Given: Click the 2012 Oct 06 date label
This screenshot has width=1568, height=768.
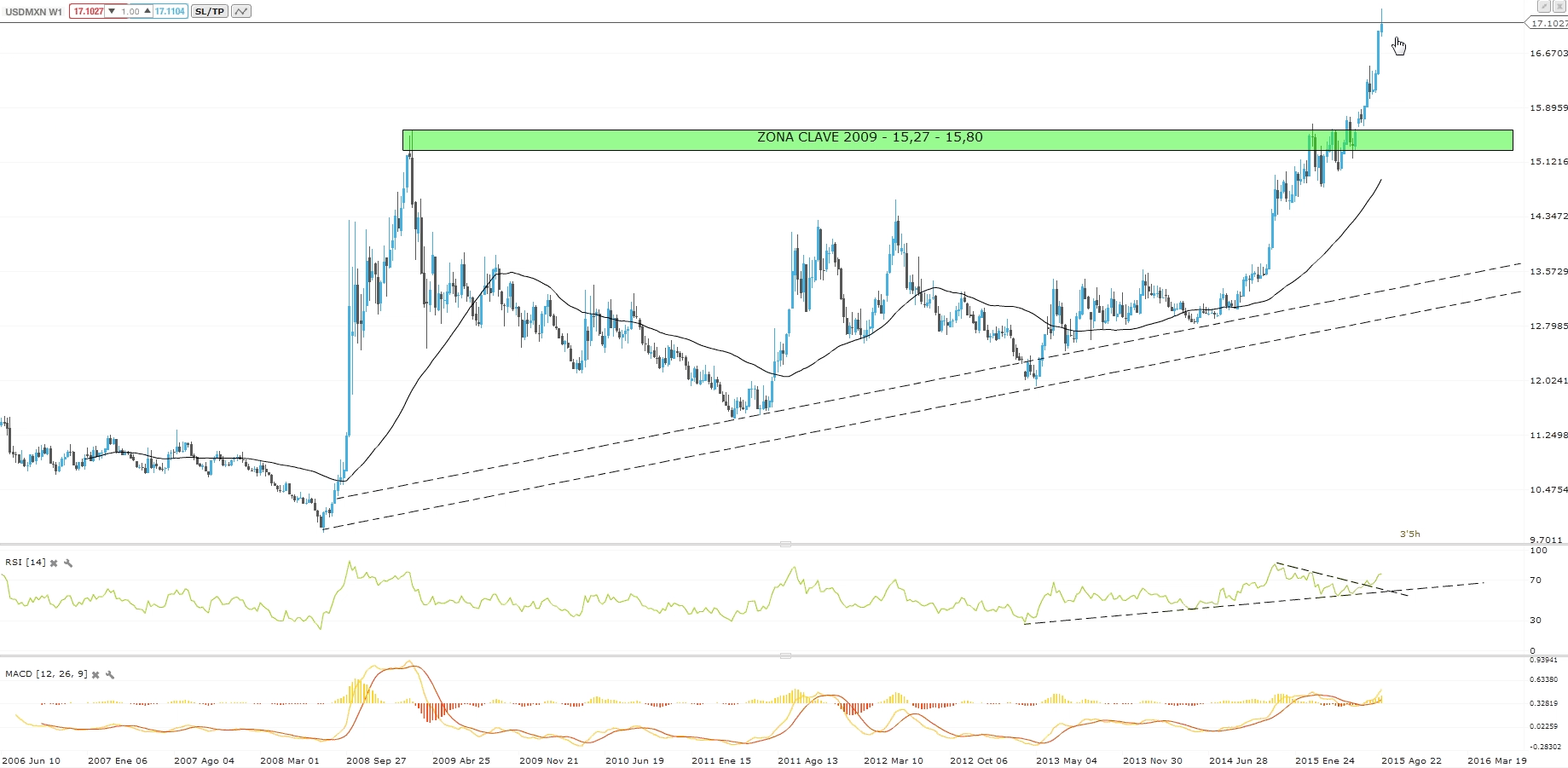Looking at the screenshot, I should [x=979, y=761].
